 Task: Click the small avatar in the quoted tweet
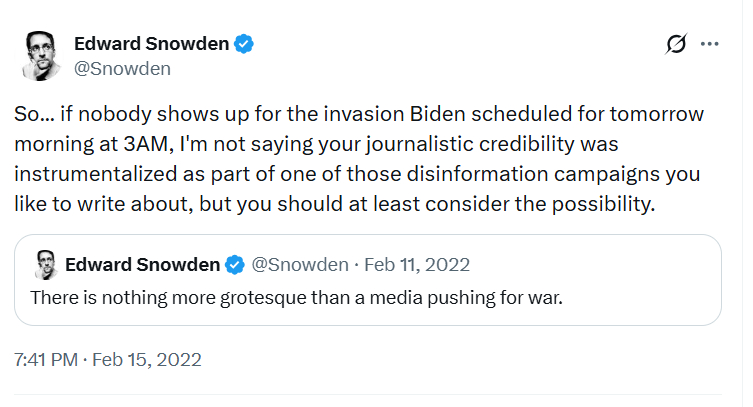[44, 265]
